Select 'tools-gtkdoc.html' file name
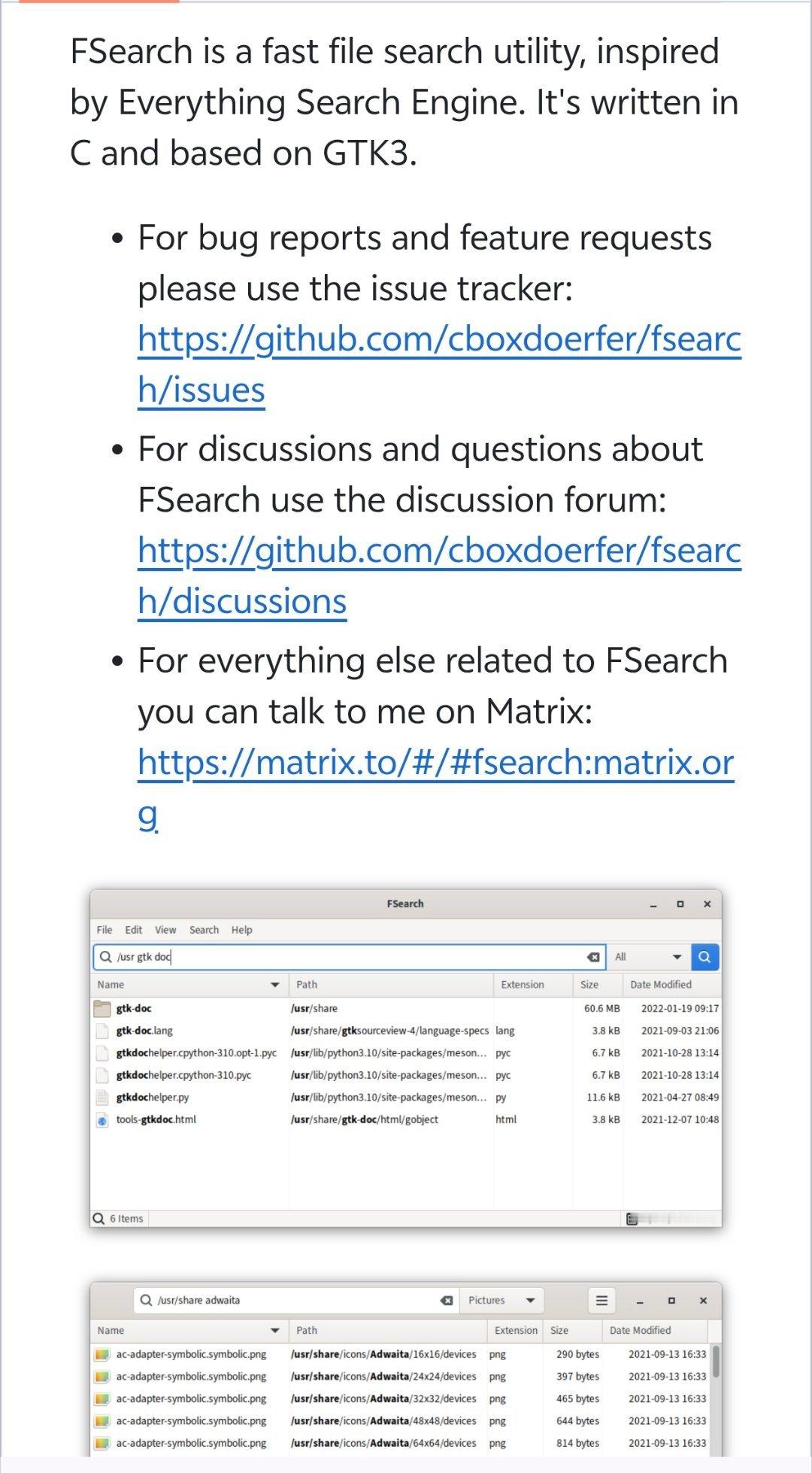 156,1119
